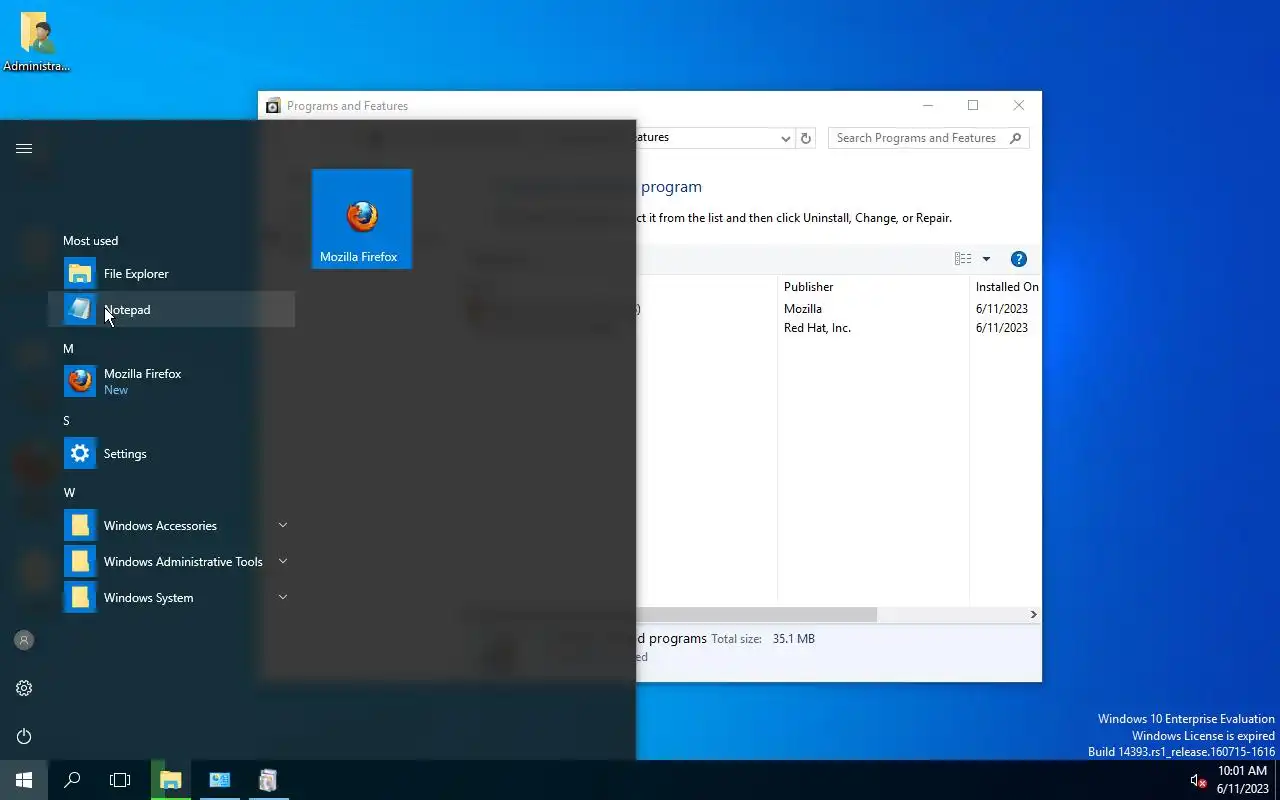The height and width of the screenshot is (800, 1280).
Task: Expand the Windows Accessories folder
Action: (x=171, y=526)
